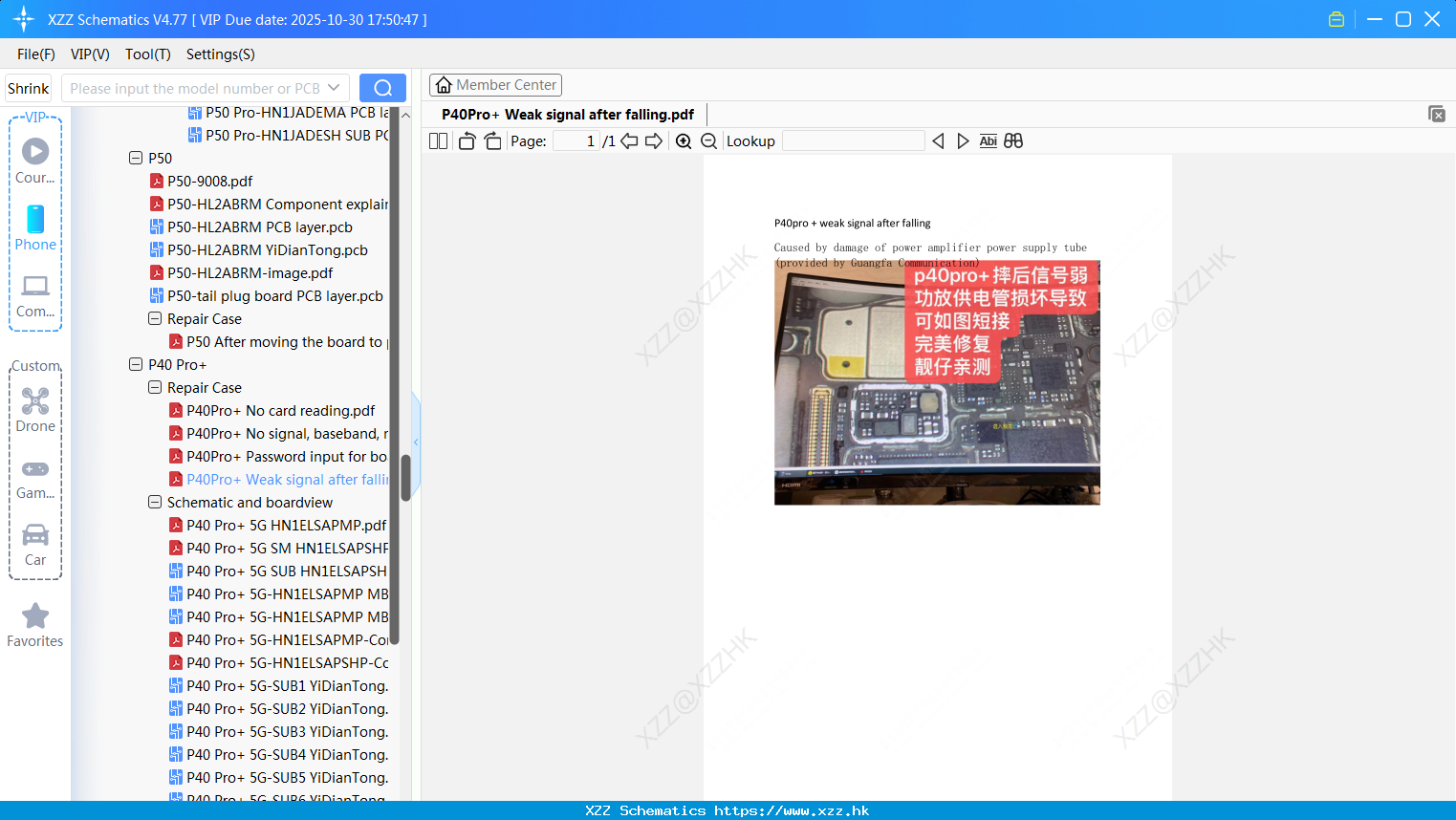
Task: Click the yellow toolbox icon in title bar
Action: tap(1336, 19)
